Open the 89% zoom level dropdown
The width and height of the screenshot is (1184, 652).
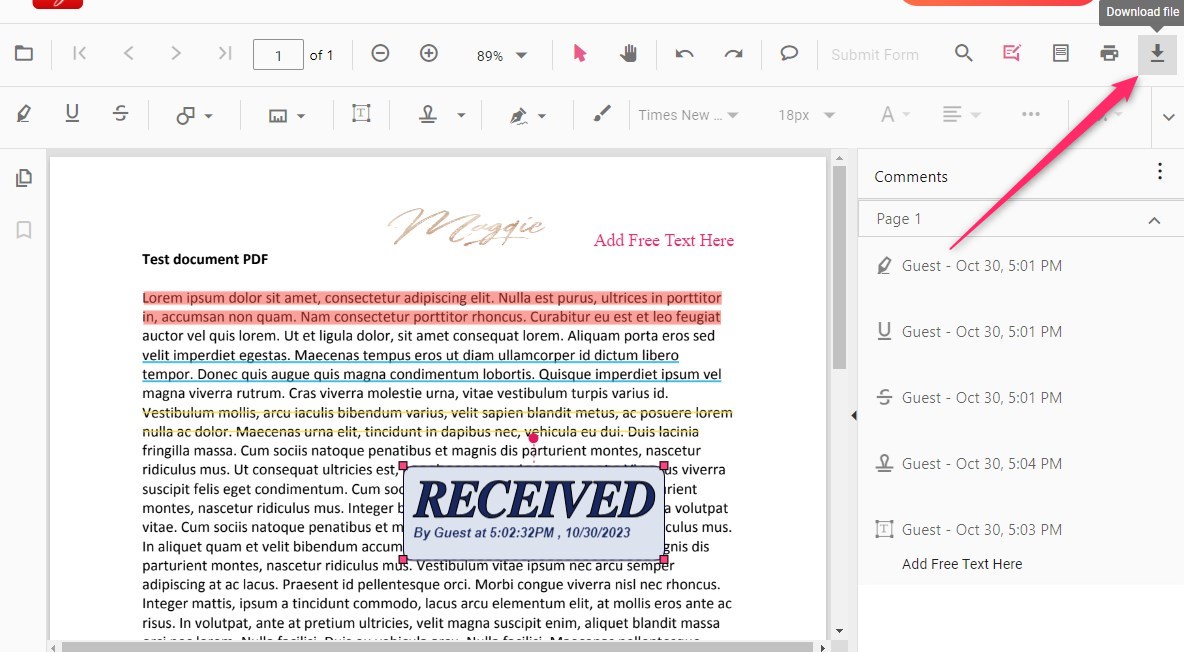tap(501, 55)
